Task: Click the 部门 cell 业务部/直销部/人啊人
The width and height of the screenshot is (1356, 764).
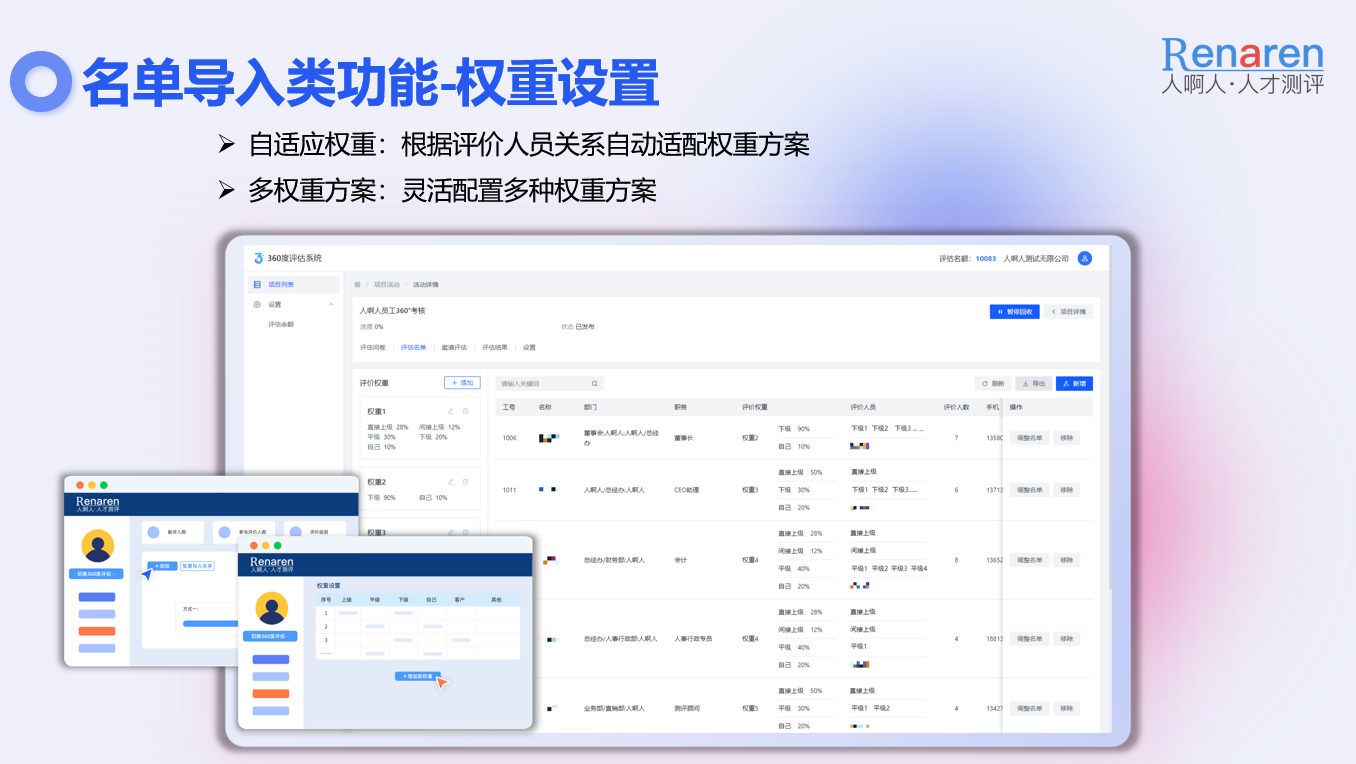Action: [614, 708]
